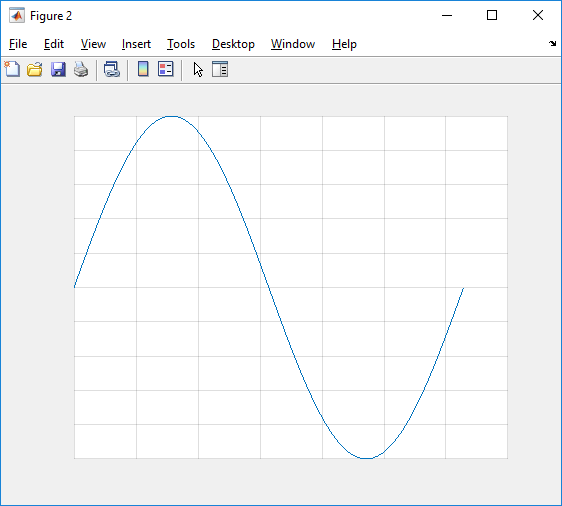The height and width of the screenshot is (506, 562).
Task: Open the View menu
Action: point(93,44)
